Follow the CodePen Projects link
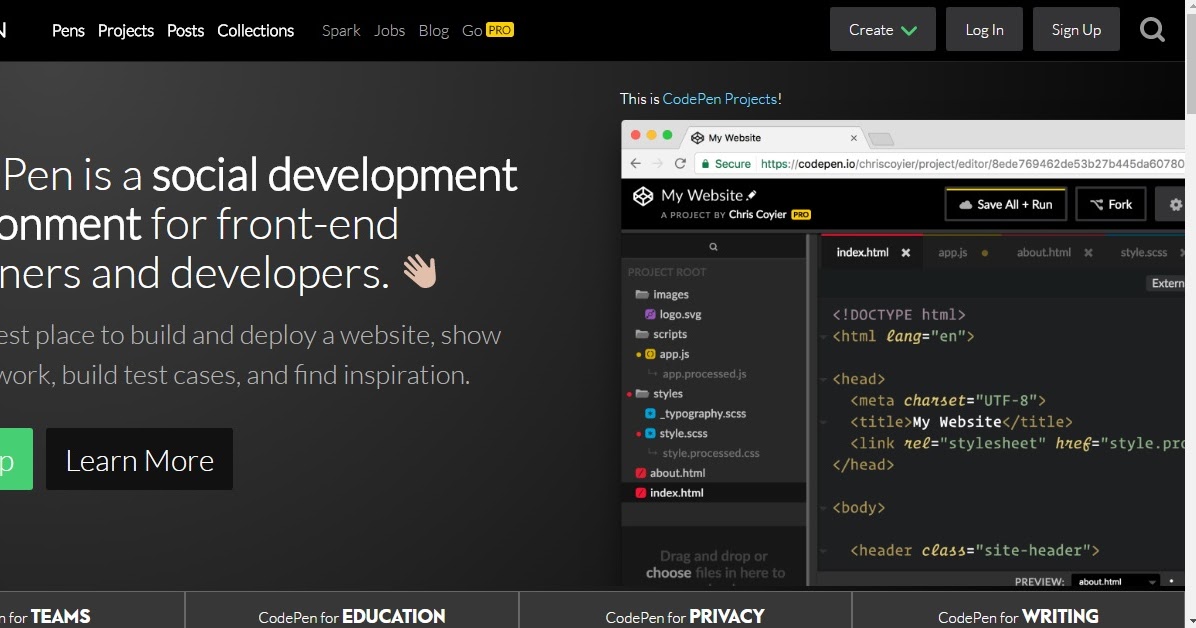Image resolution: width=1196 pixels, height=628 pixels. [719, 98]
